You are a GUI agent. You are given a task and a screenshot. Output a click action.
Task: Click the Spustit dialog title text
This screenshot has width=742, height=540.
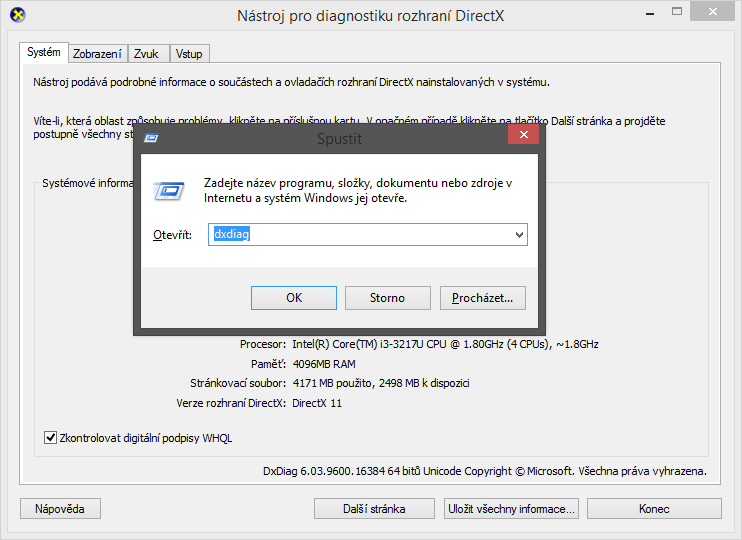pyautogui.click(x=339, y=139)
